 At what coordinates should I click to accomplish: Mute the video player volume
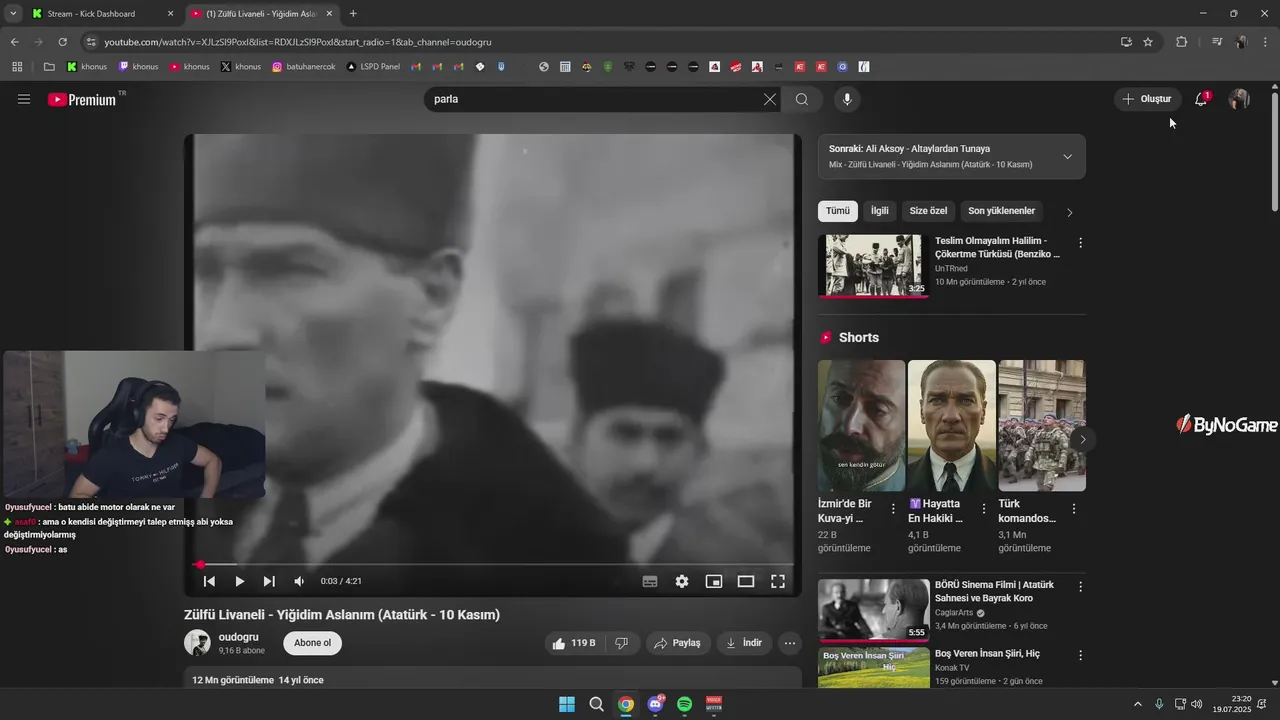pyautogui.click(x=299, y=581)
